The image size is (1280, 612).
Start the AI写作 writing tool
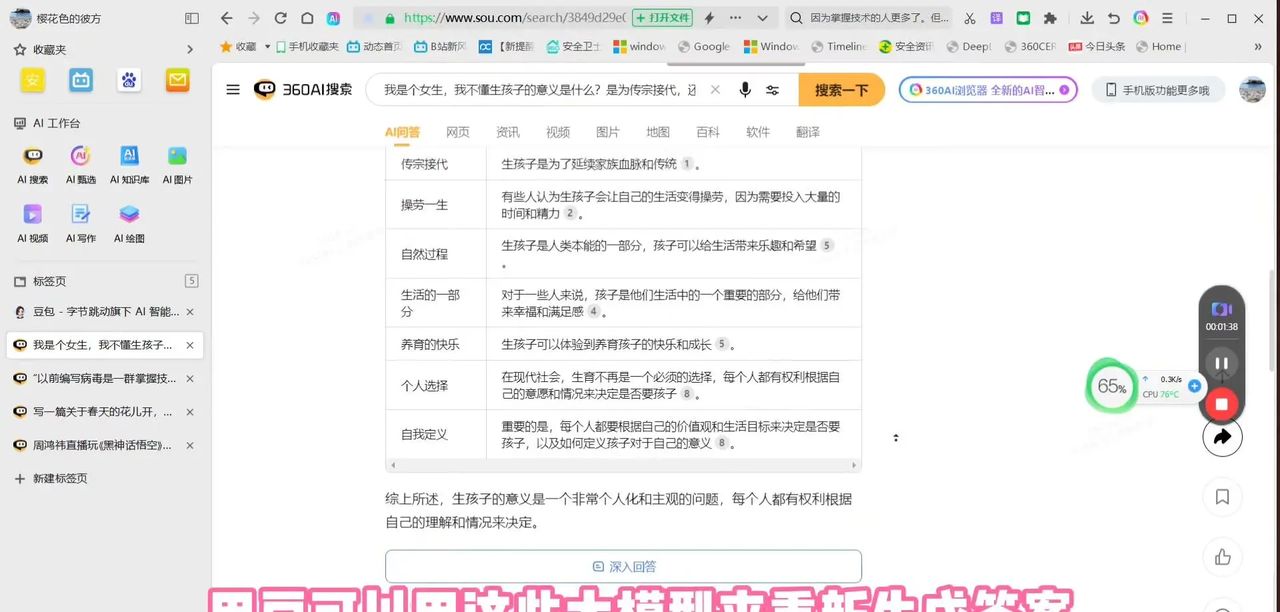click(81, 222)
